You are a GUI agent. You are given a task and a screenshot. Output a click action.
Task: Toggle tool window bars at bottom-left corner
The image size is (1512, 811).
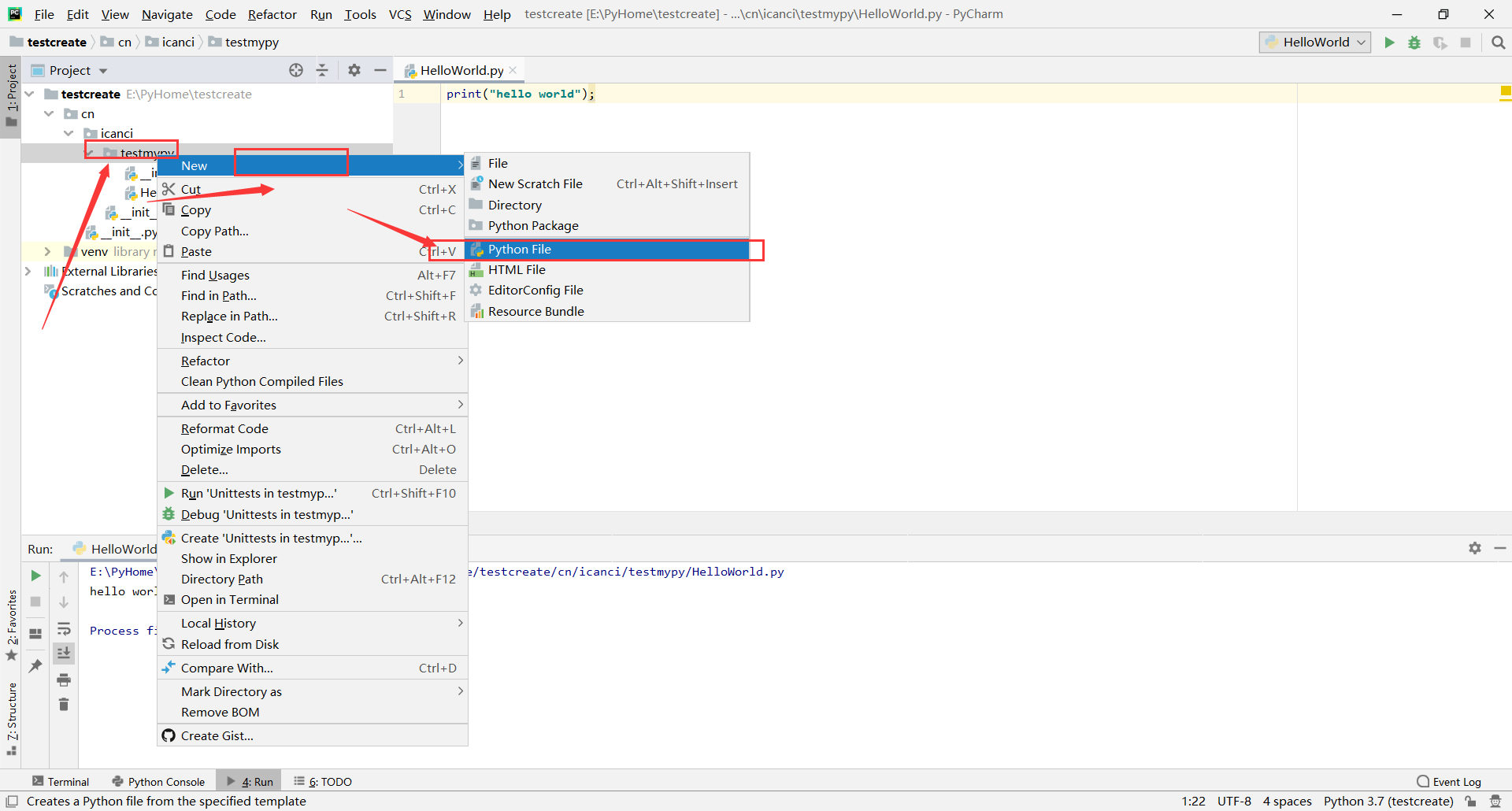12,802
